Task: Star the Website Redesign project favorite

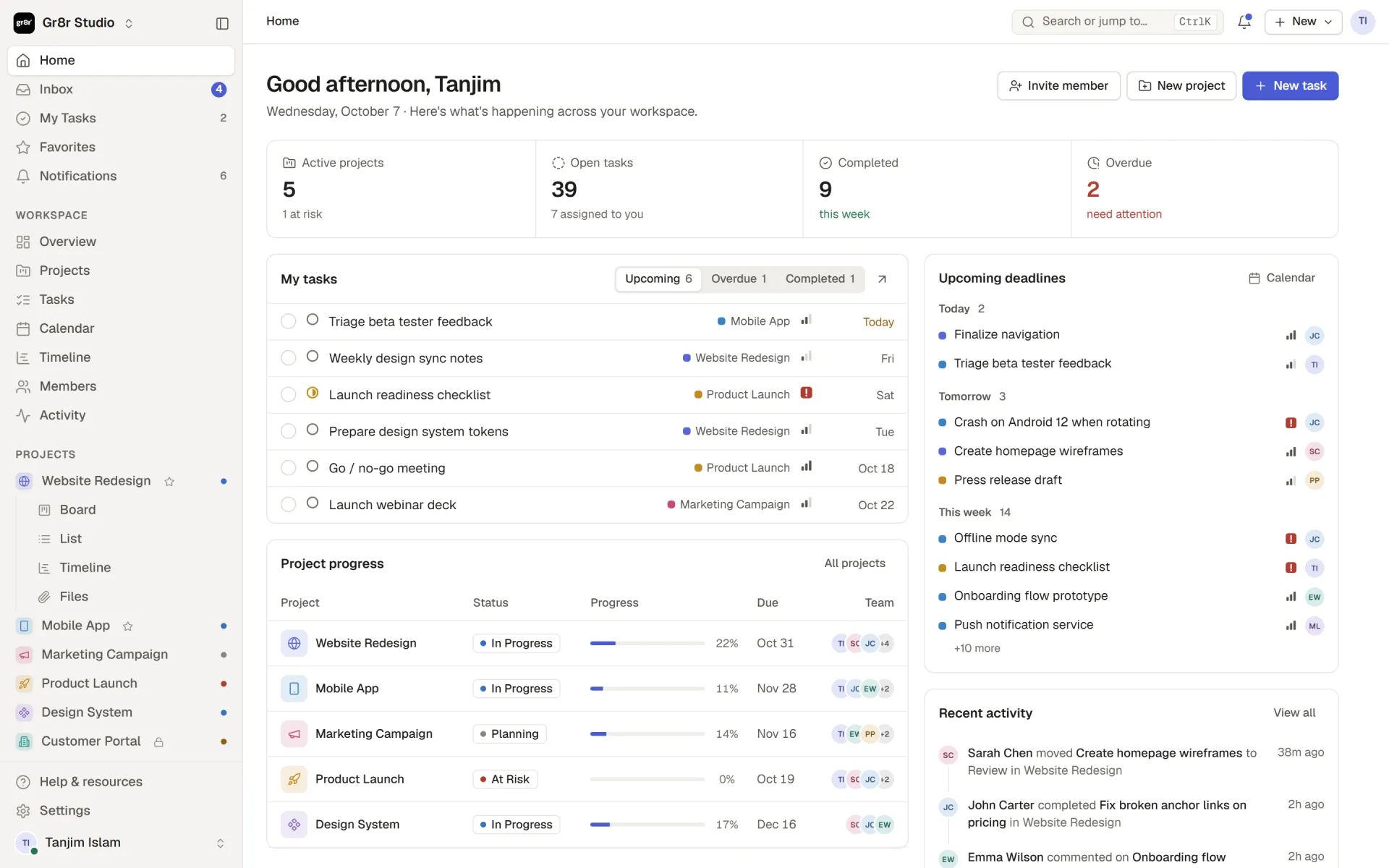Action: click(169, 481)
